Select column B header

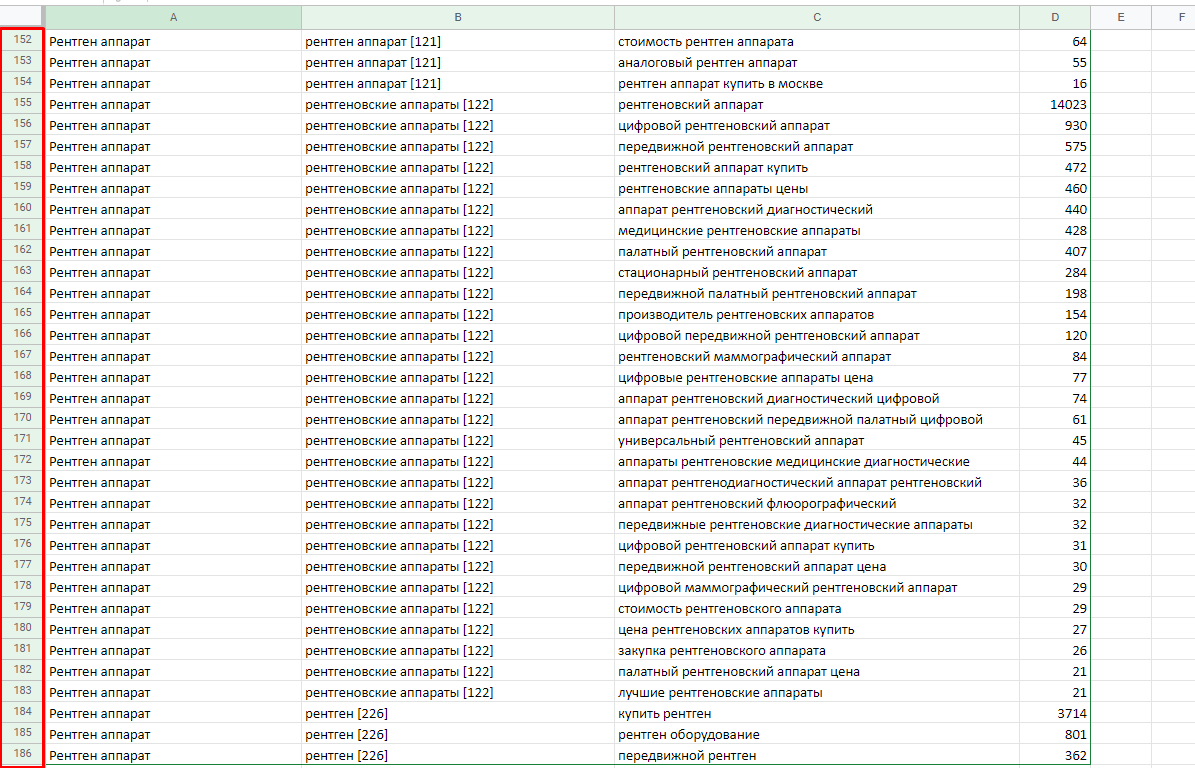pos(457,17)
